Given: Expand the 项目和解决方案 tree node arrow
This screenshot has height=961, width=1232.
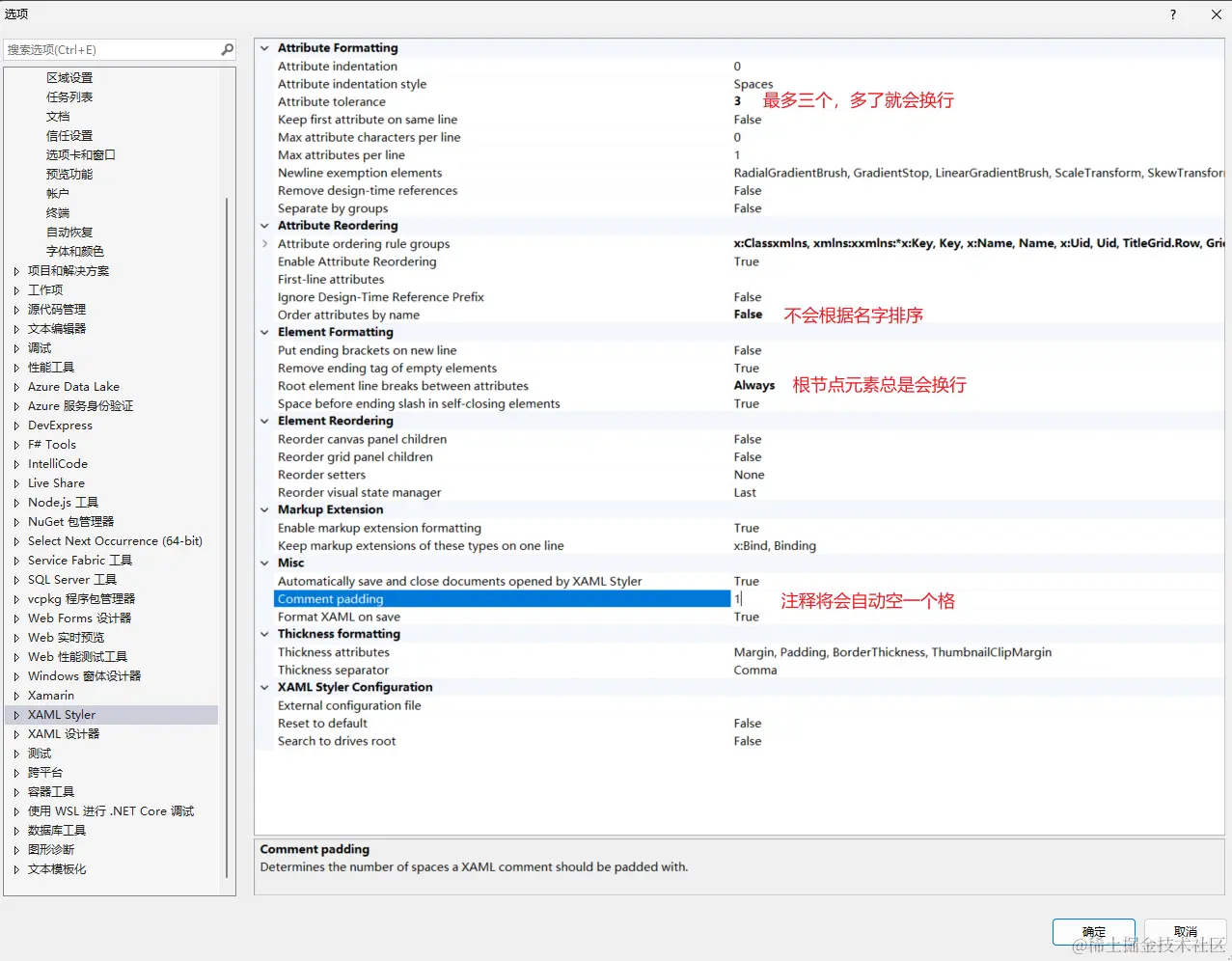Looking at the screenshot, I should 16,271.
